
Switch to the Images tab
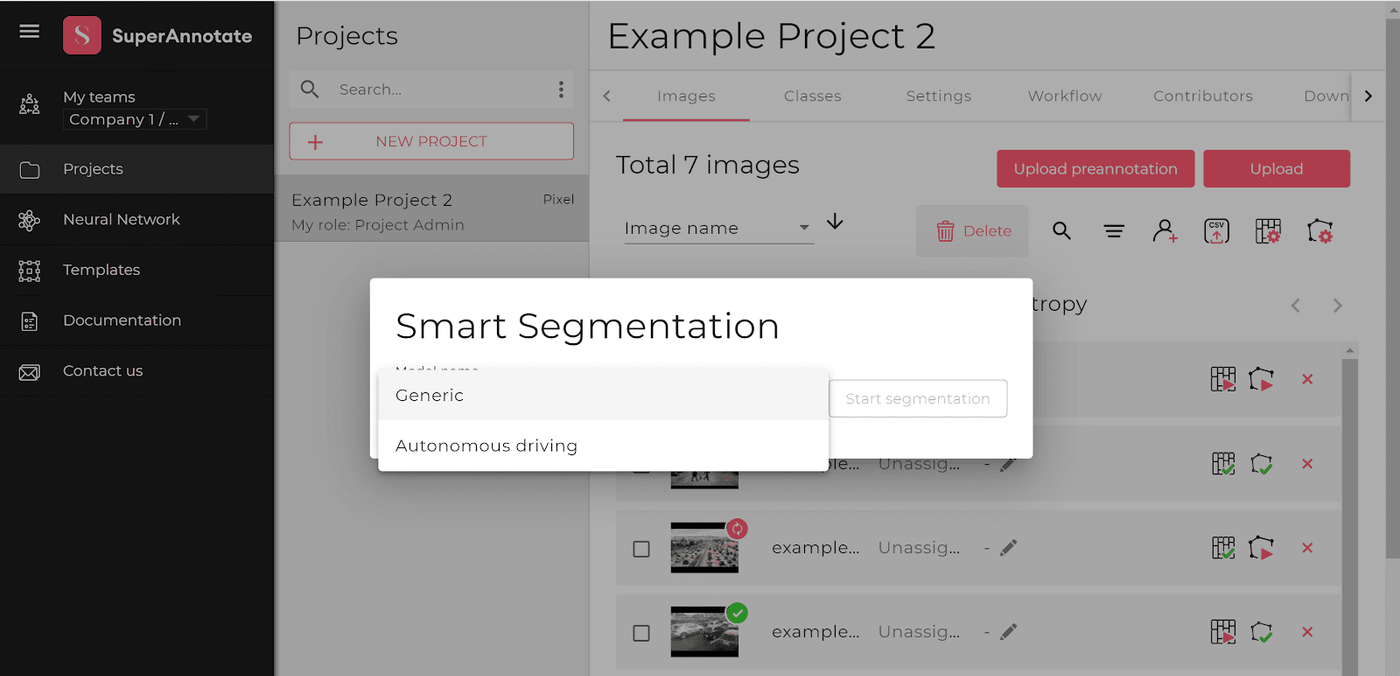[686, 96]
